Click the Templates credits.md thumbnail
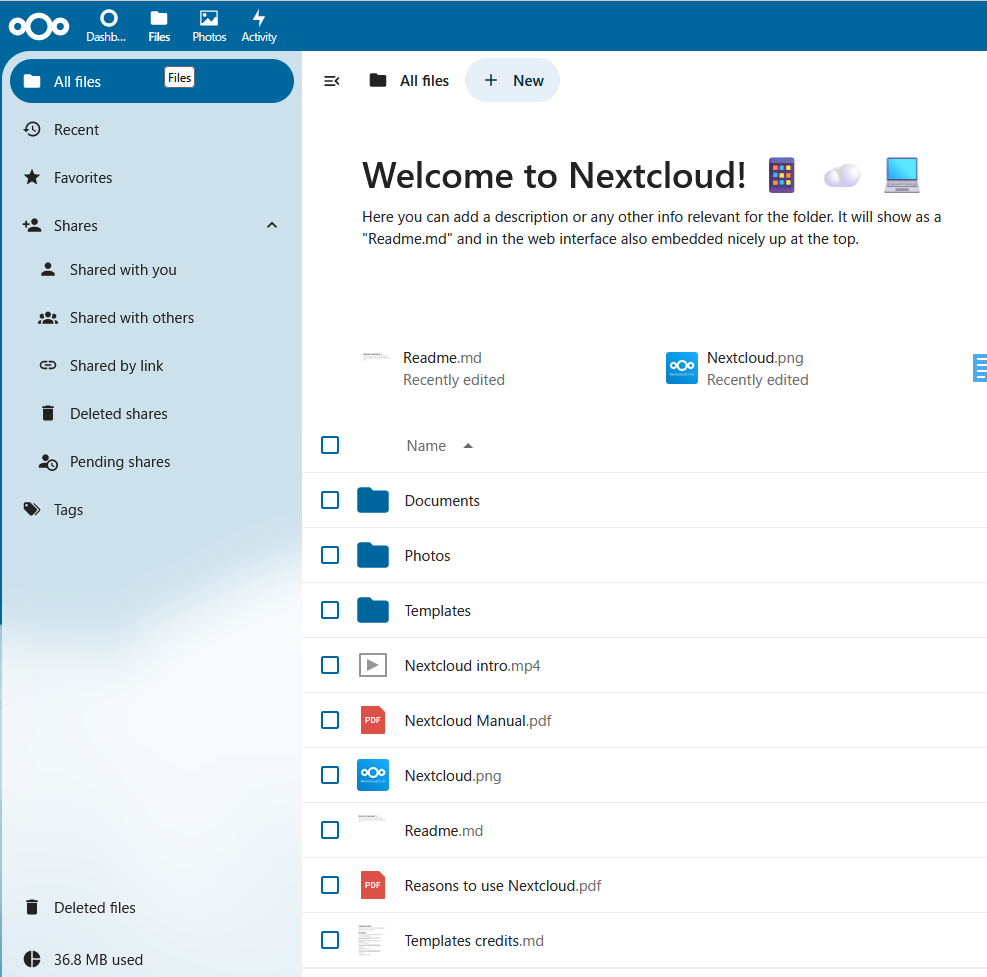 tap(373, 940)
